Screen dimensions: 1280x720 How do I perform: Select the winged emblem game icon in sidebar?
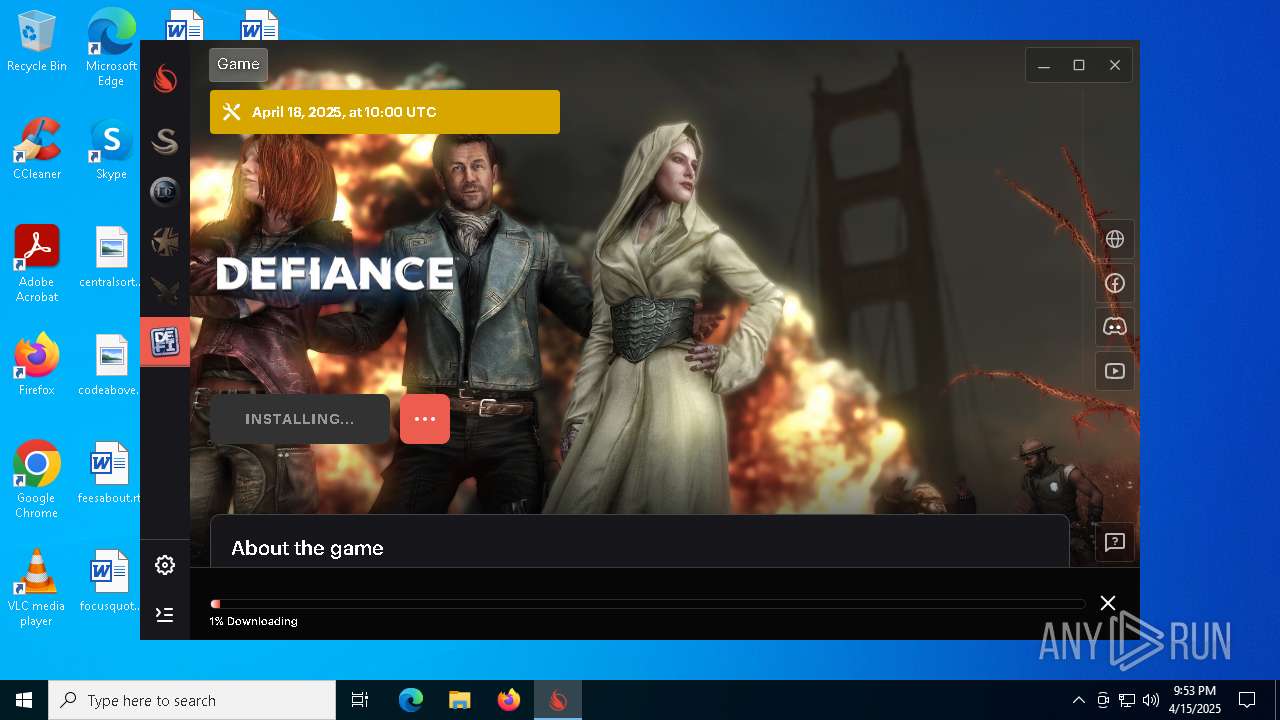pos(165,291)
